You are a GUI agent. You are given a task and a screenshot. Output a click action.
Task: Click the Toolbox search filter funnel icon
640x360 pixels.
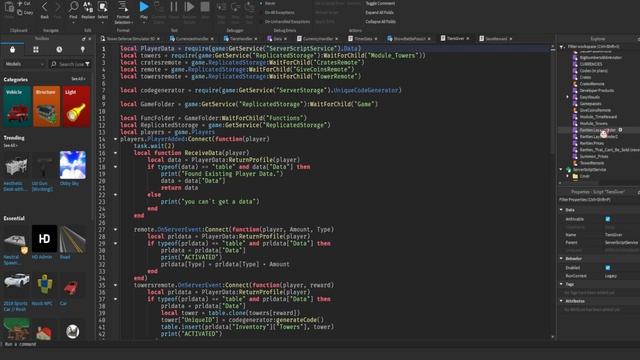(87, 64)
